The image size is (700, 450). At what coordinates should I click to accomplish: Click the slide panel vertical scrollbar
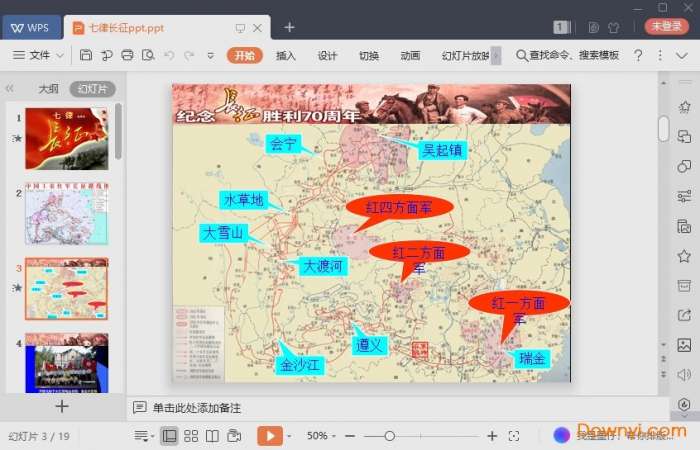click(118, 131)
